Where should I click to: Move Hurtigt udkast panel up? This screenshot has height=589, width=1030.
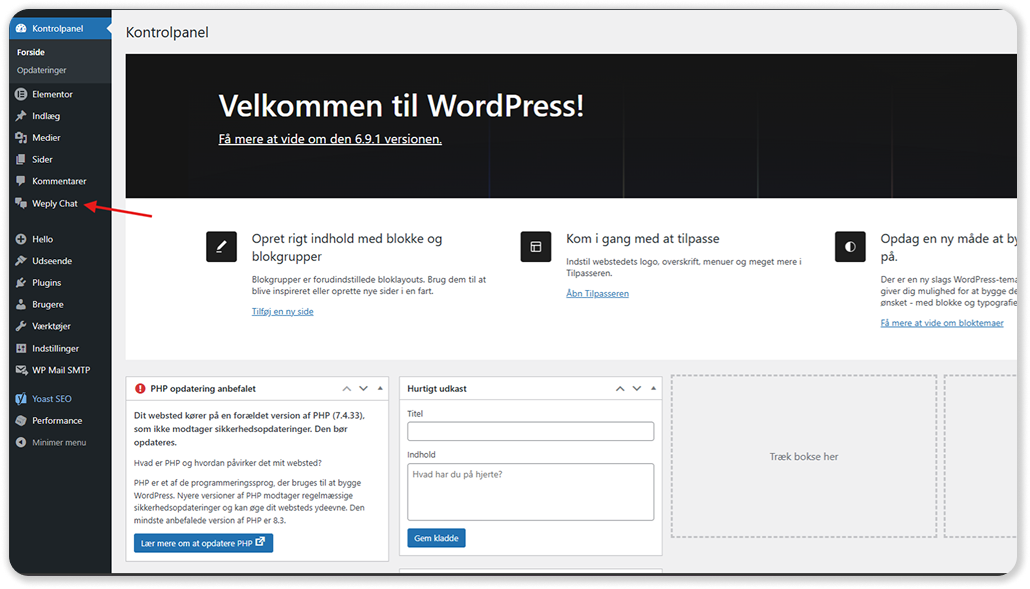point(619,389)
